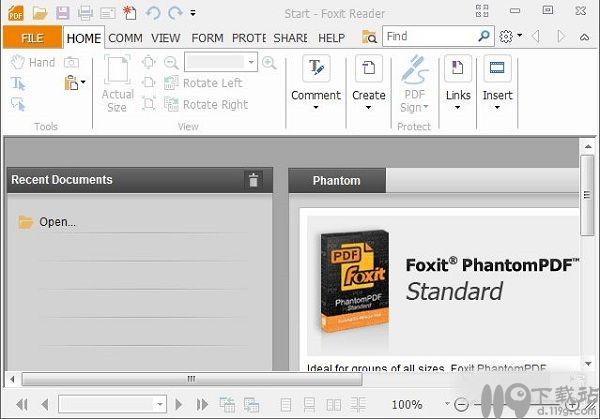Click the Open... link in Recent Documents
This screenshot has width=600, height=419.
pos(57,222)
